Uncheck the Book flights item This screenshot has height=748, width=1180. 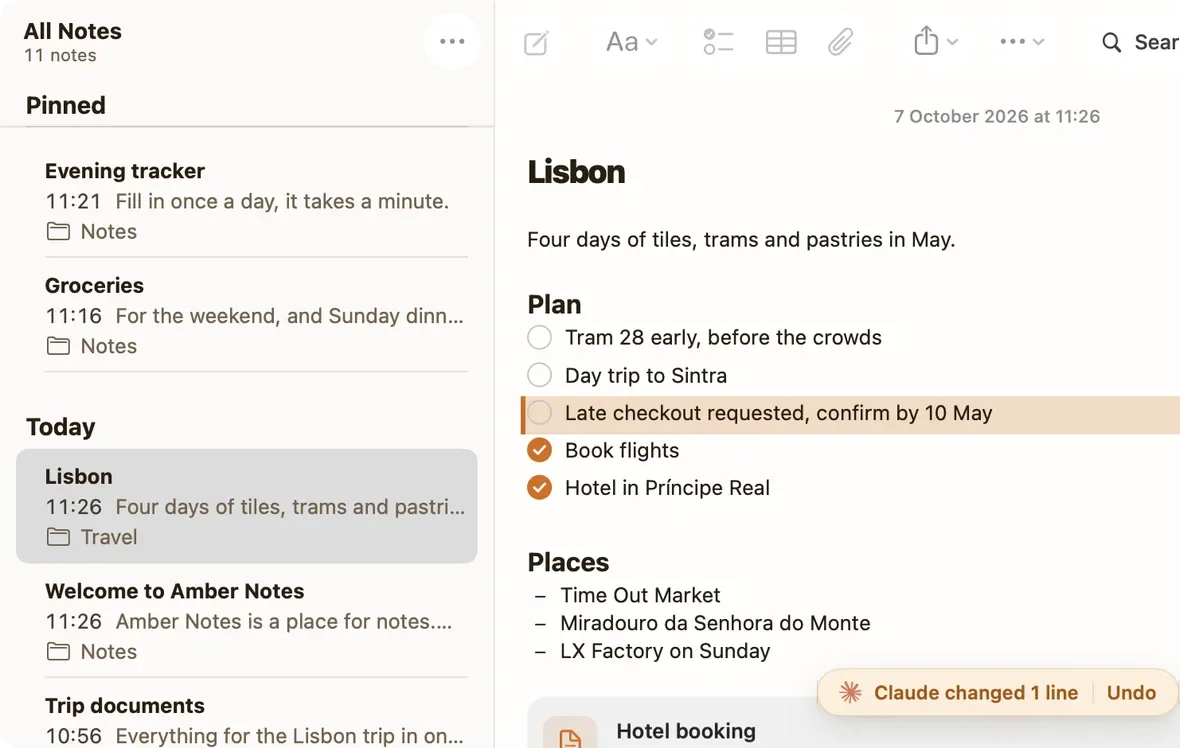(540, 450)
